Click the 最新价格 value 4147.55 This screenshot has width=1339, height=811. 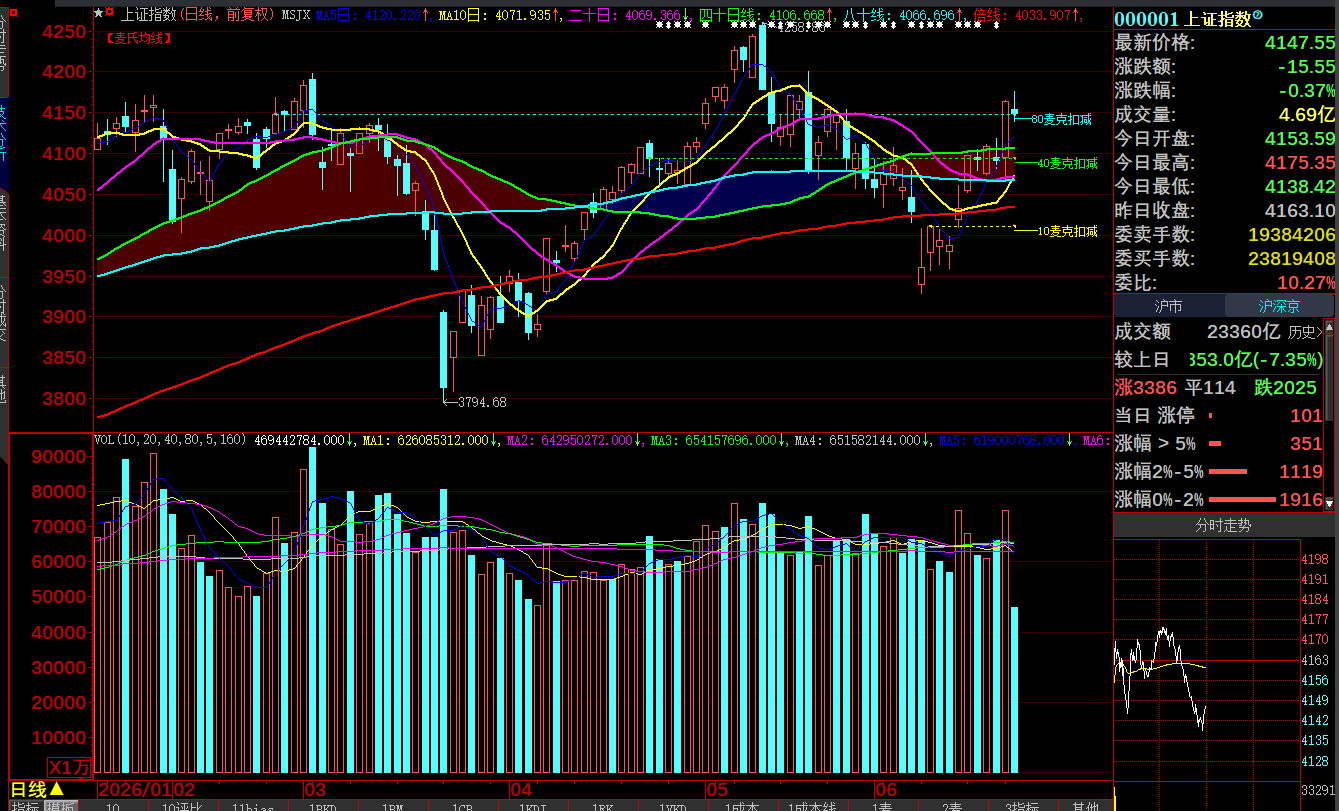(x=1299, y=42)
